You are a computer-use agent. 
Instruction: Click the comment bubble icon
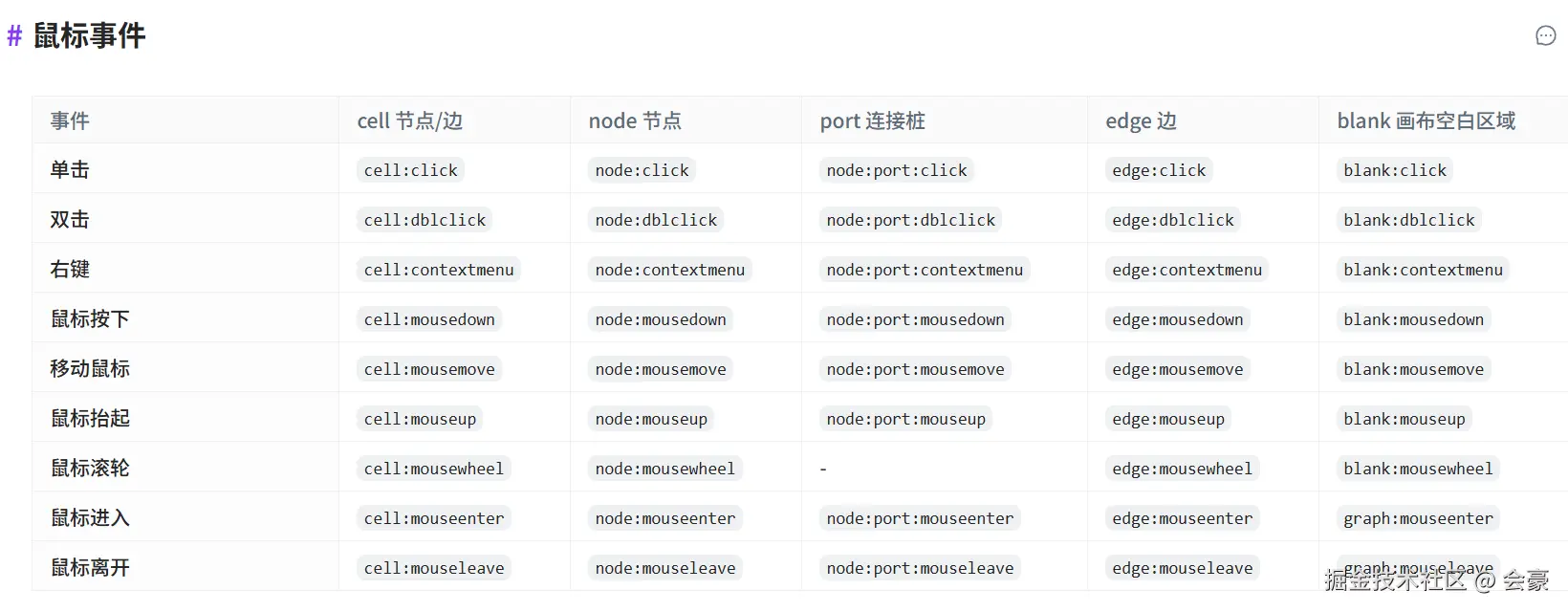click(1545, 36)
